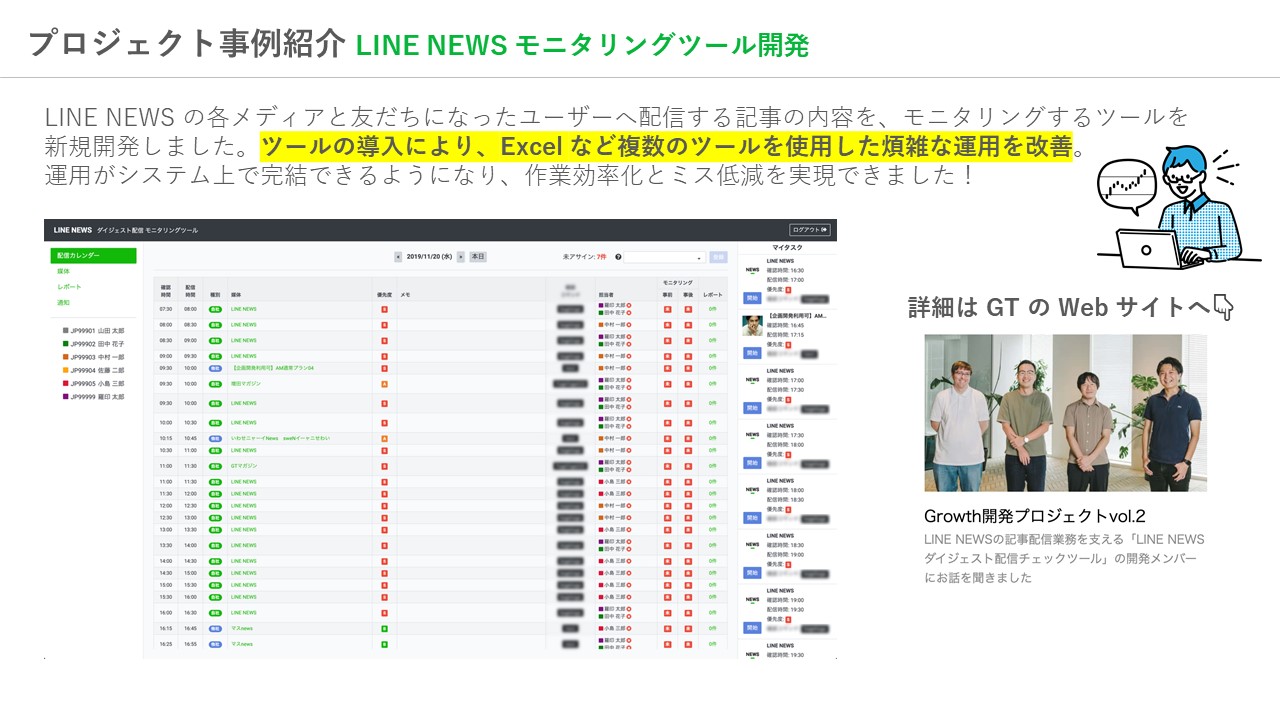Open the 増田マガジン media link

click(x=245, y=383)
